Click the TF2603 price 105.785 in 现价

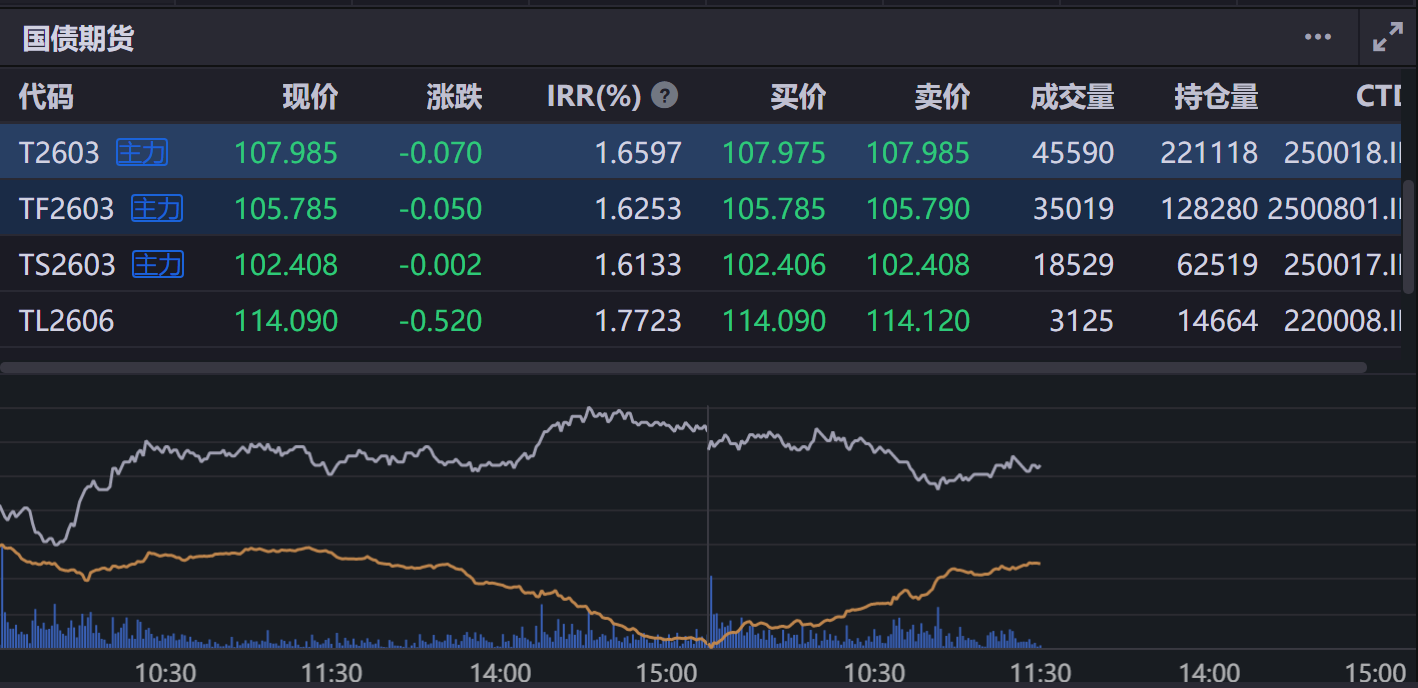pyautogui.click(x=286, y=209)
